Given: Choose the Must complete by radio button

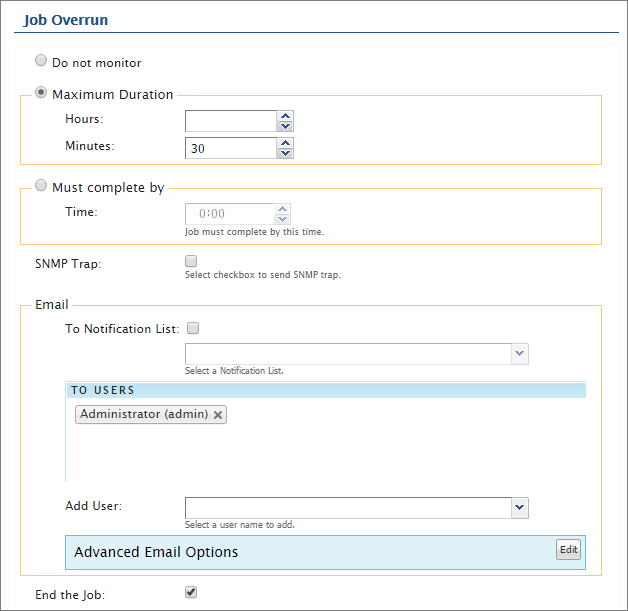Looking at the screenshot, I should [x=41, y=186].
